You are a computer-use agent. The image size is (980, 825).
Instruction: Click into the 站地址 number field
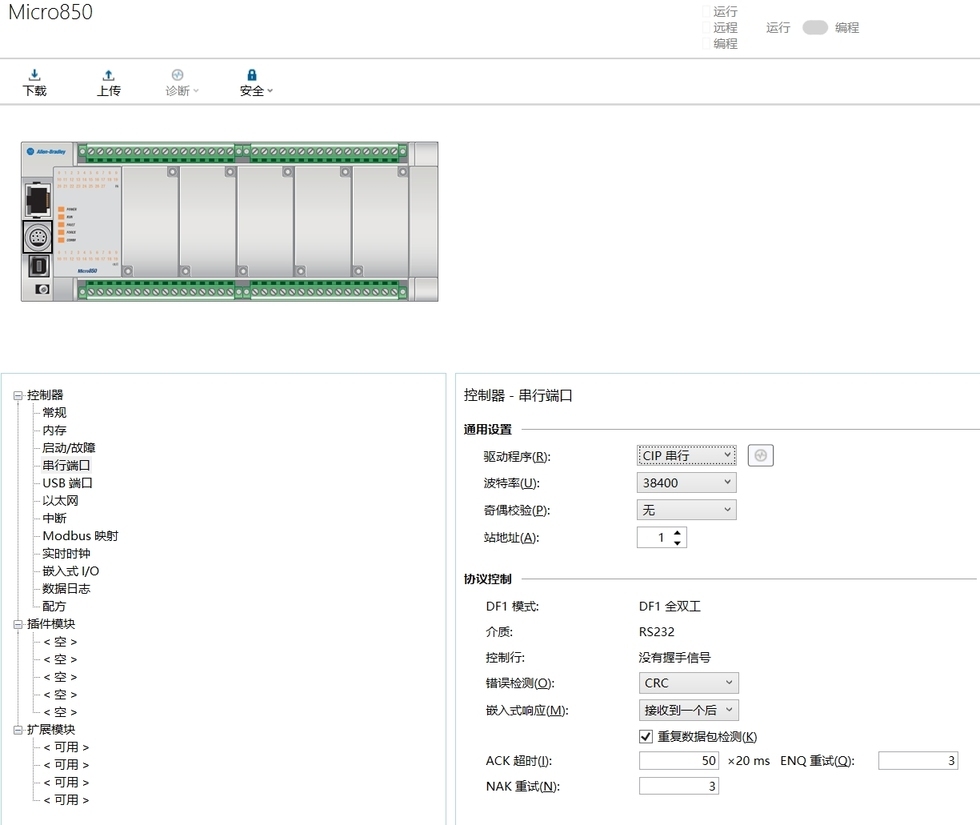point(654,538)
